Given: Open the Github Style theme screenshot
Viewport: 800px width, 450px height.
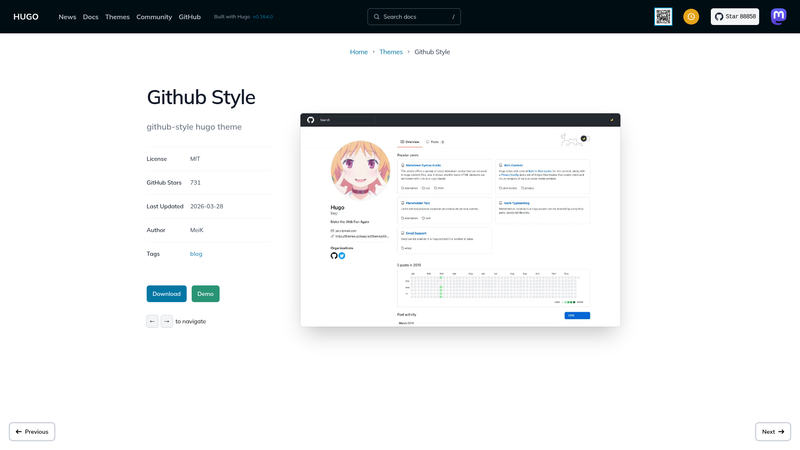Looking at the screenshot, I should click(460, 220).
